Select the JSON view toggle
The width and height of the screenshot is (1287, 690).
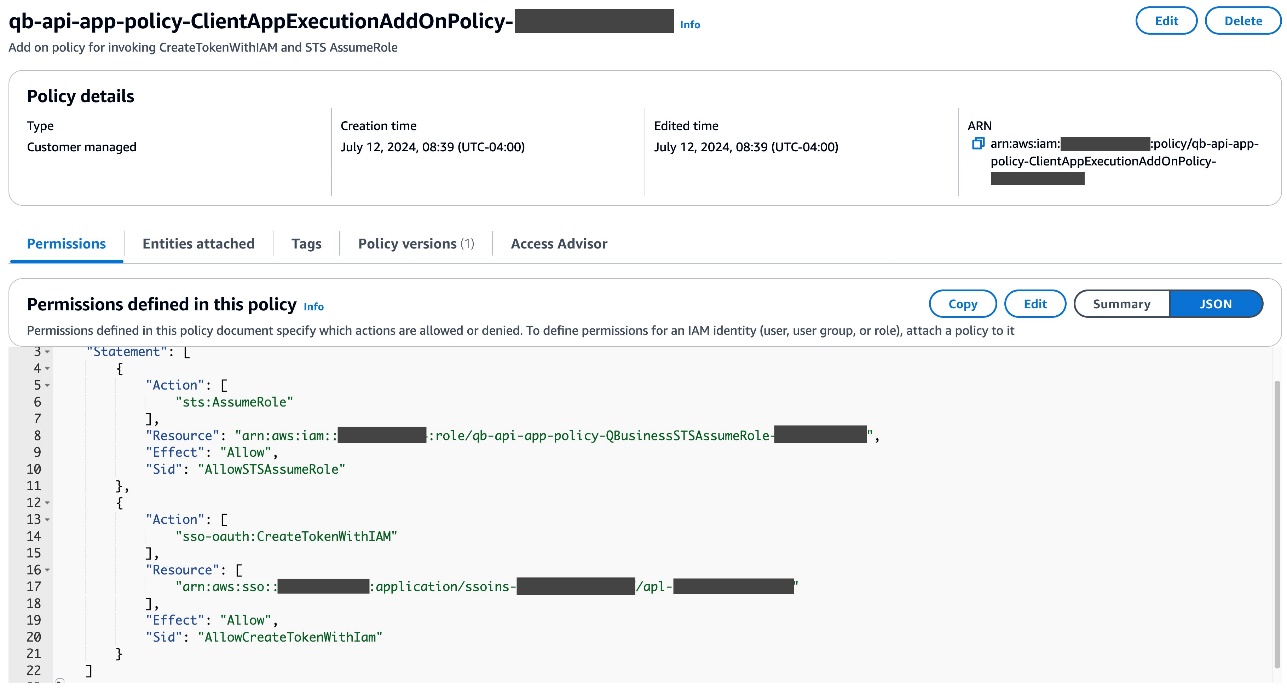click(1216, 304)
